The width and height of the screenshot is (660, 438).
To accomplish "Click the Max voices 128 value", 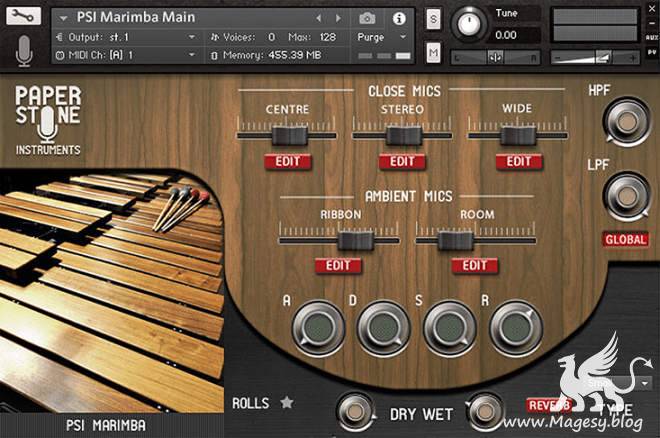I will point(327,37).
